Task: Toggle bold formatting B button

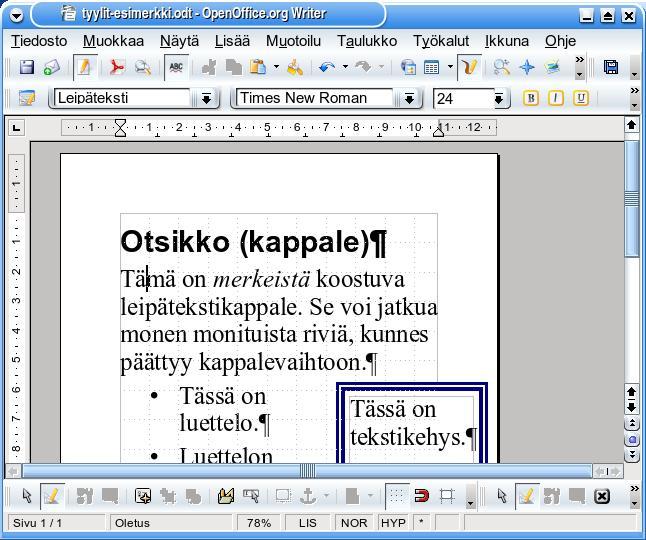Action: 531,98
